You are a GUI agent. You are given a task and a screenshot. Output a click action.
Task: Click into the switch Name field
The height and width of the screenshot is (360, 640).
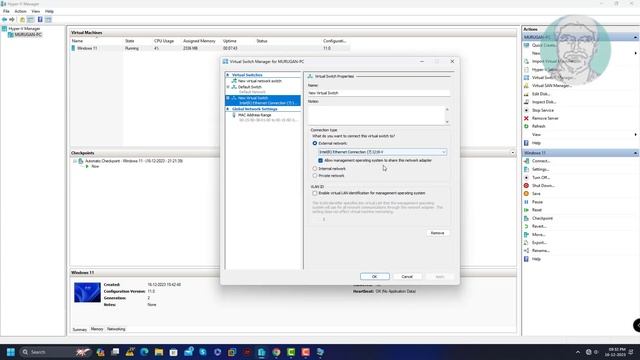tap(379, 93)
